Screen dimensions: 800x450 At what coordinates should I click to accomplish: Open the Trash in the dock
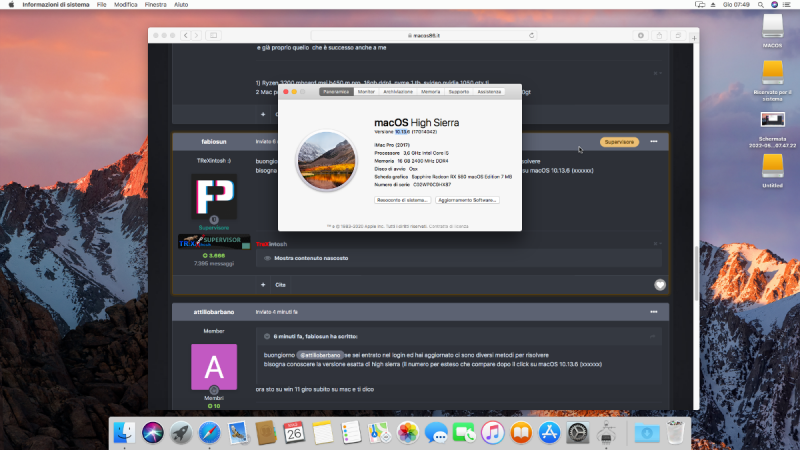675,433
